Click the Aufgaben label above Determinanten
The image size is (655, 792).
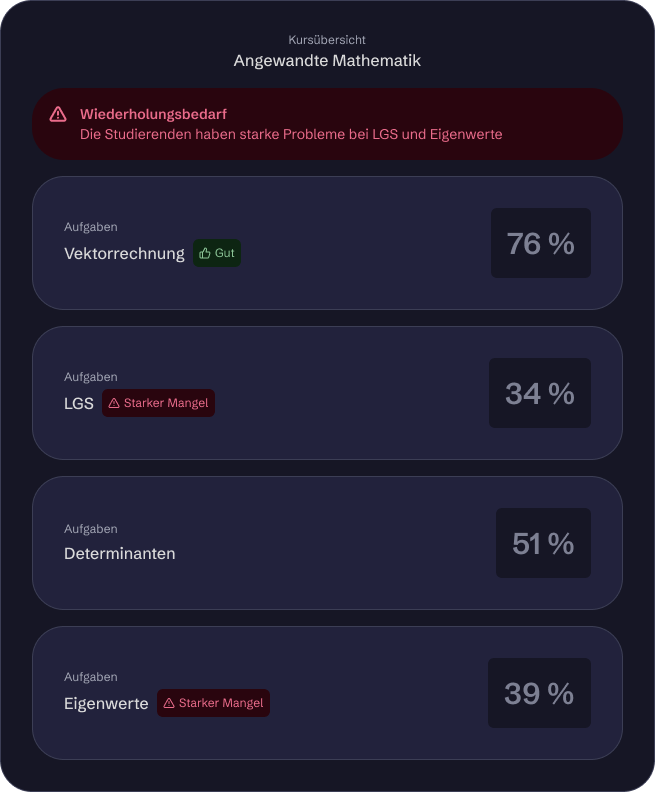(91, 529)
